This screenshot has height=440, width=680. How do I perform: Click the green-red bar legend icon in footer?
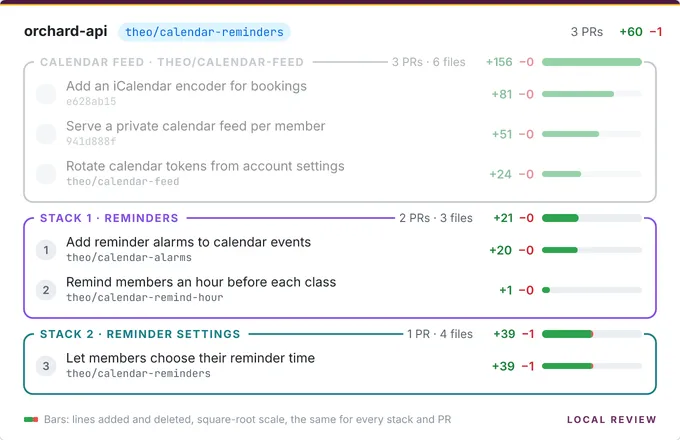[31, 419]
